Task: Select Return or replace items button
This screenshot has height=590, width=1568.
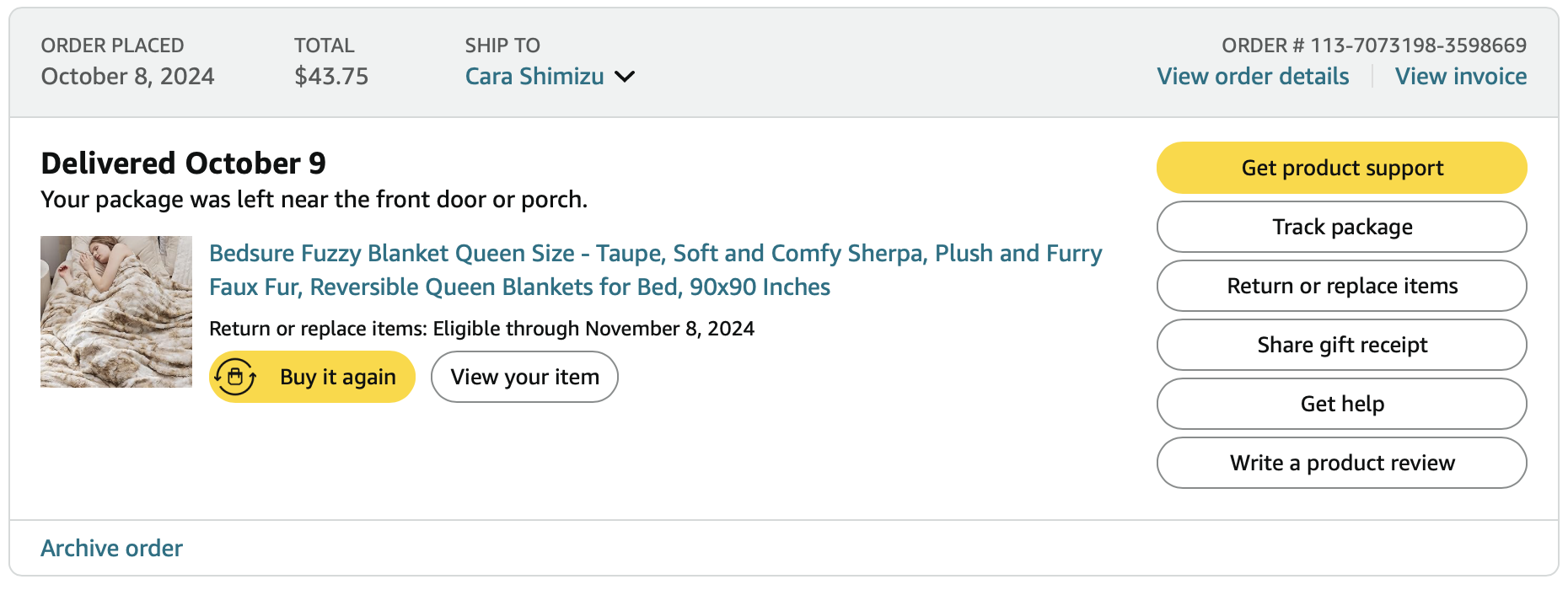Action: (x=1341, y=286)
